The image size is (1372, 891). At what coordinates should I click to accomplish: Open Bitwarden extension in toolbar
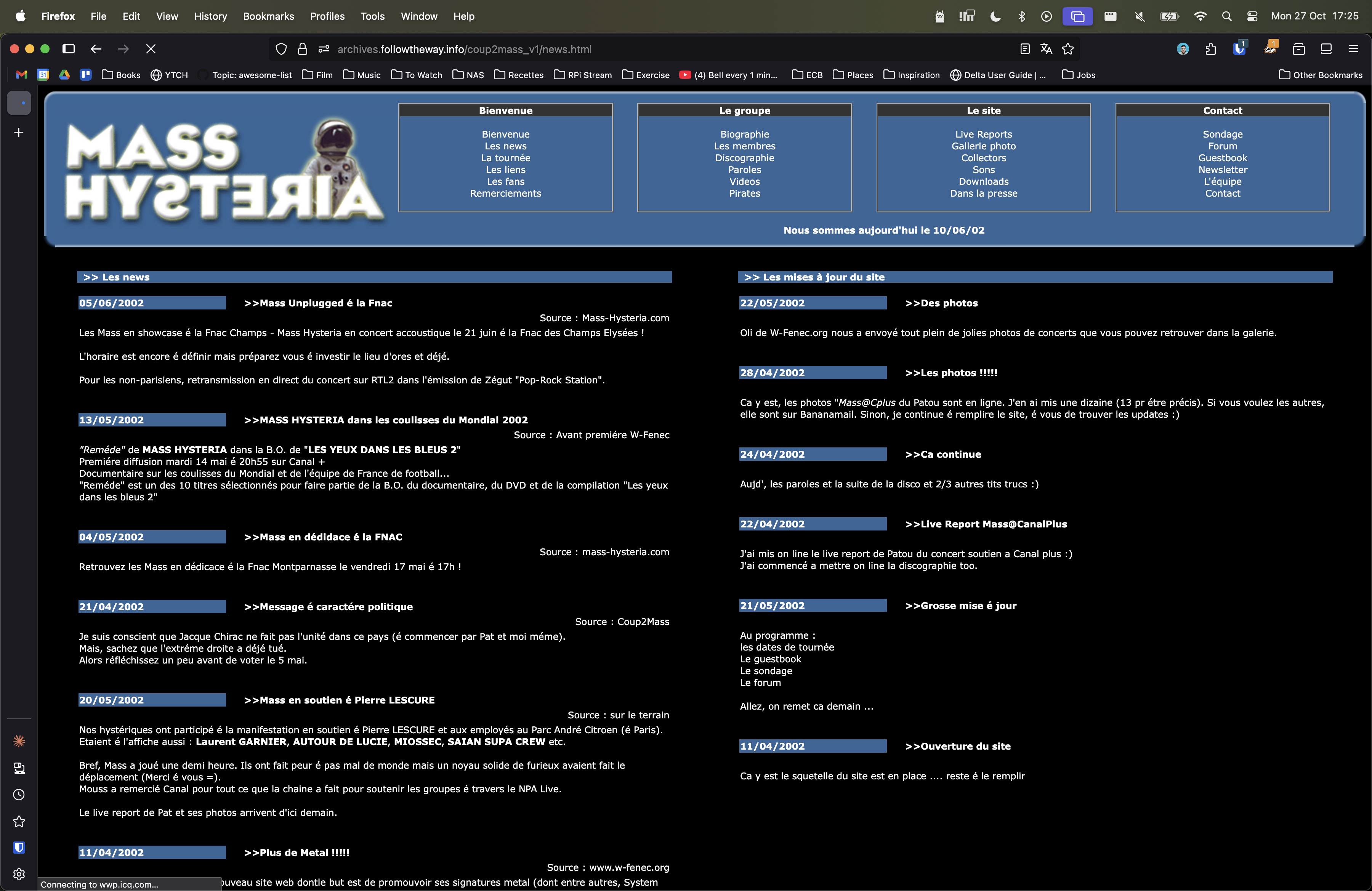click(x=1239, y=49)
